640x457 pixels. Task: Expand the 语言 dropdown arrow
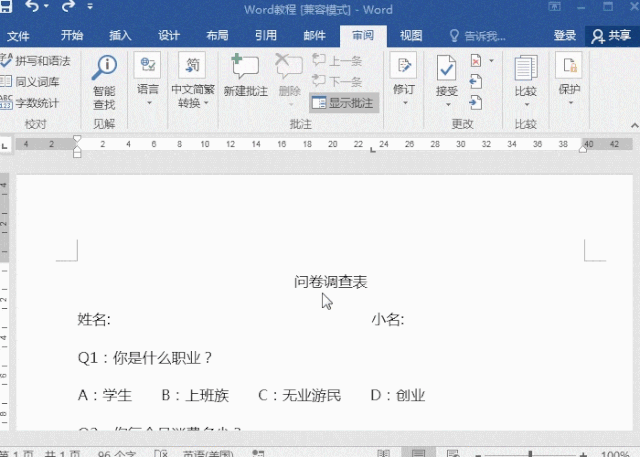pos(149,103)
